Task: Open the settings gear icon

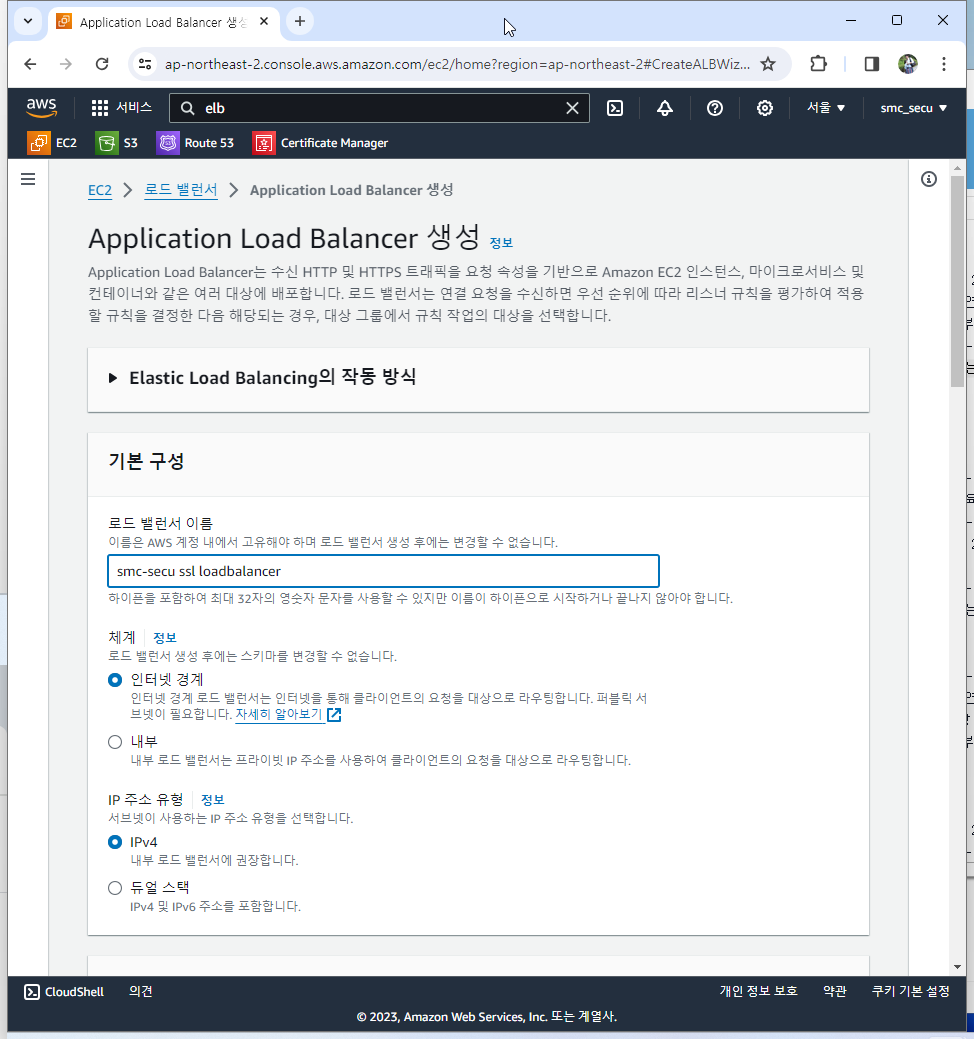Action: point(765,108)
